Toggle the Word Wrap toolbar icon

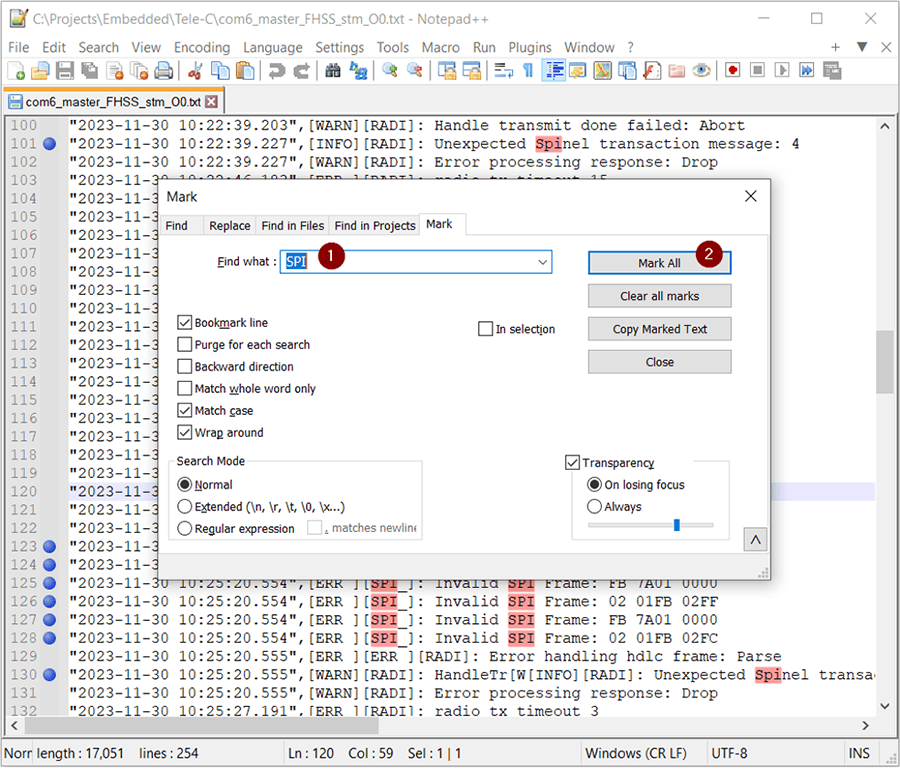tap(503, 71)
